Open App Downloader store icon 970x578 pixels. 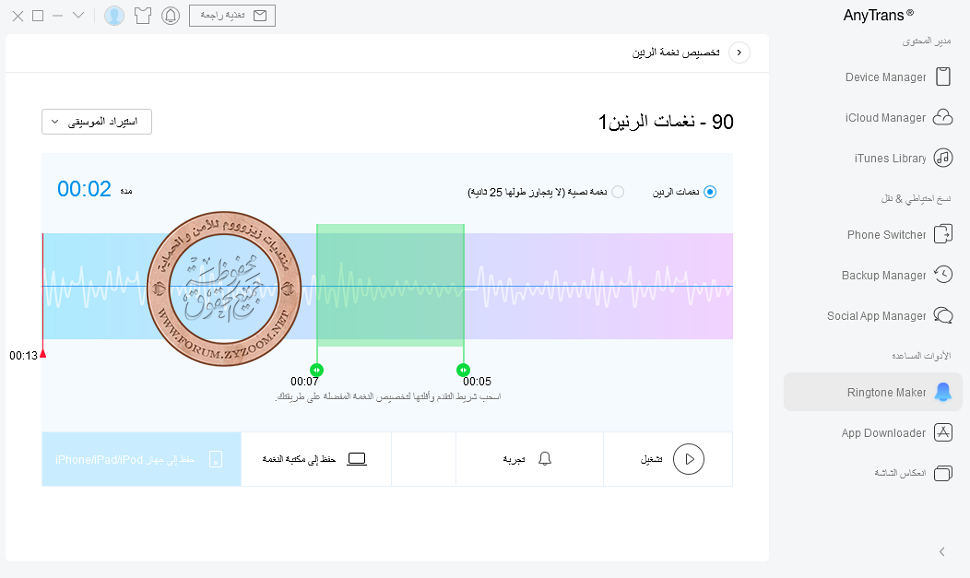click(943, 433)
